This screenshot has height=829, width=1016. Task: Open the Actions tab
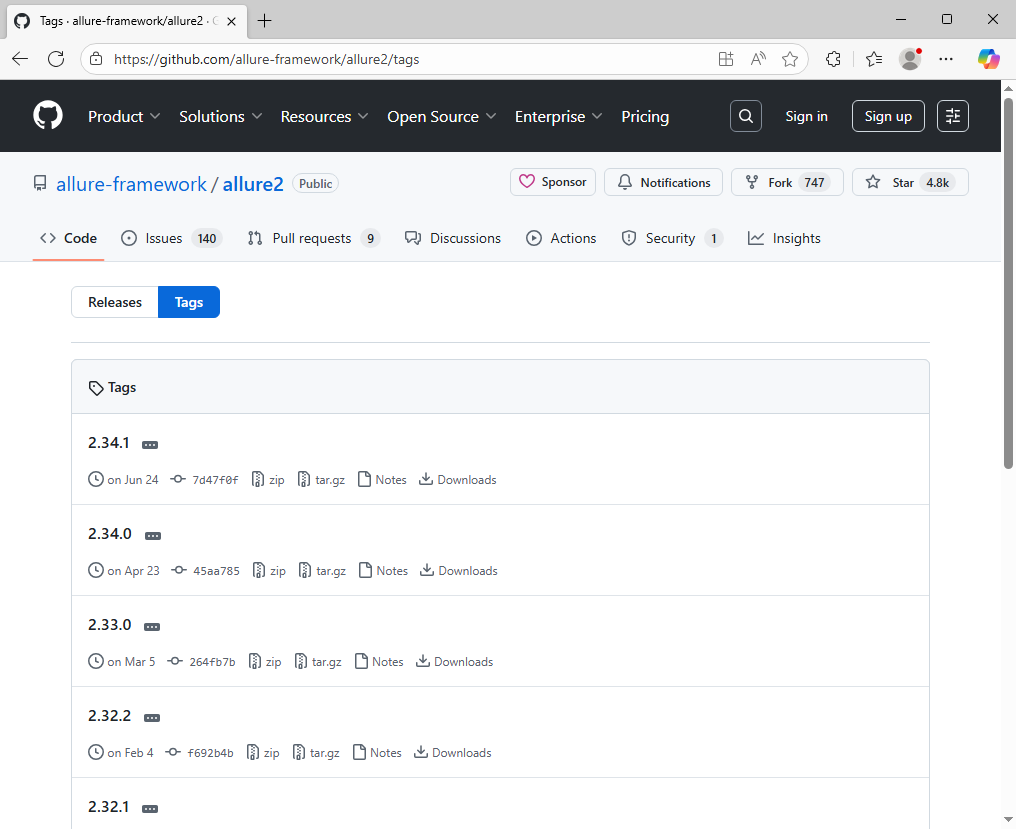coord(561,238)
